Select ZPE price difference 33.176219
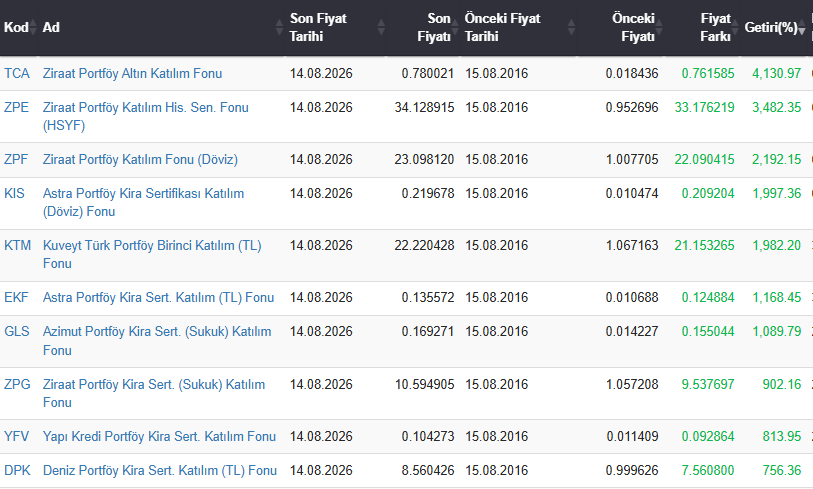813x489 pixels. click(x=704, y=107)
